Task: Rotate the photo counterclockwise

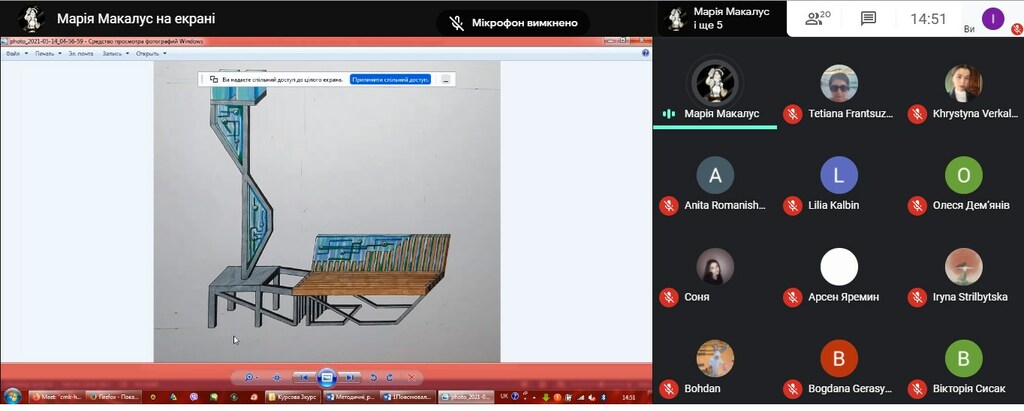Action: (x=374, y=377)
